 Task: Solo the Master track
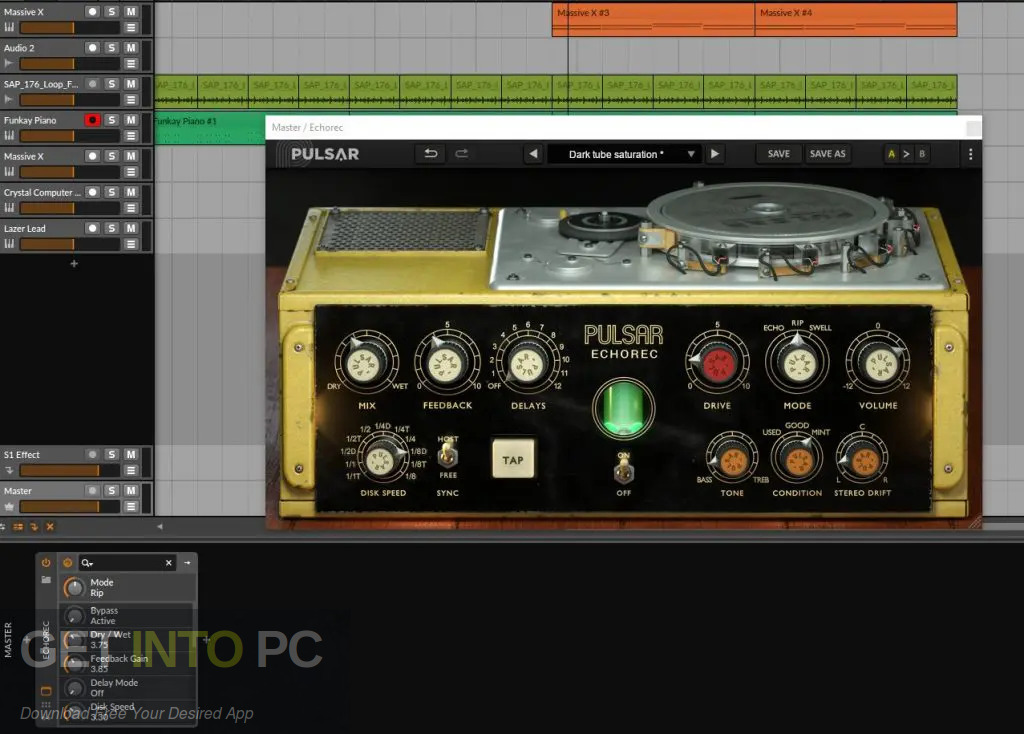(112, 490)
